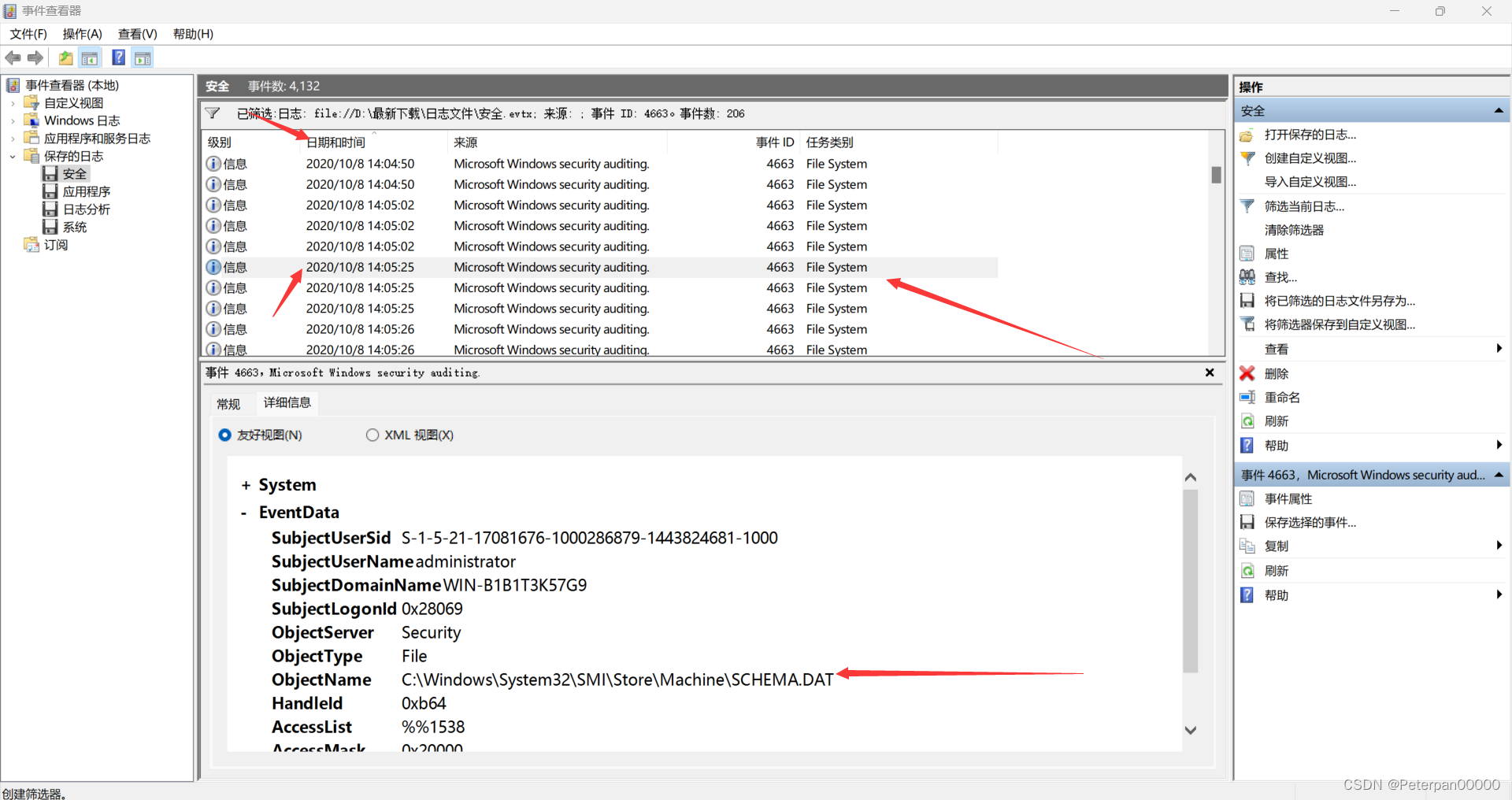Click 导入自定义视图... action link
Image resolution: width=1512 pixels, height=800 pixels.
click(x=1310, y=182)
